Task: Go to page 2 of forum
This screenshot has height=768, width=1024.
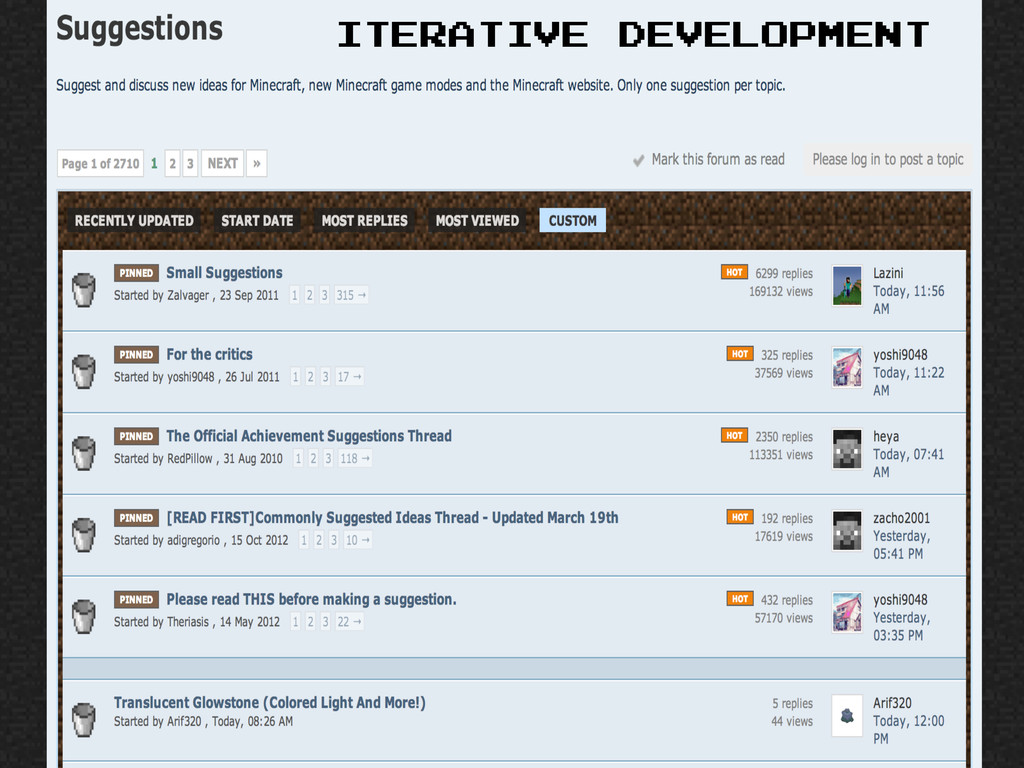Action: point(172,163)
